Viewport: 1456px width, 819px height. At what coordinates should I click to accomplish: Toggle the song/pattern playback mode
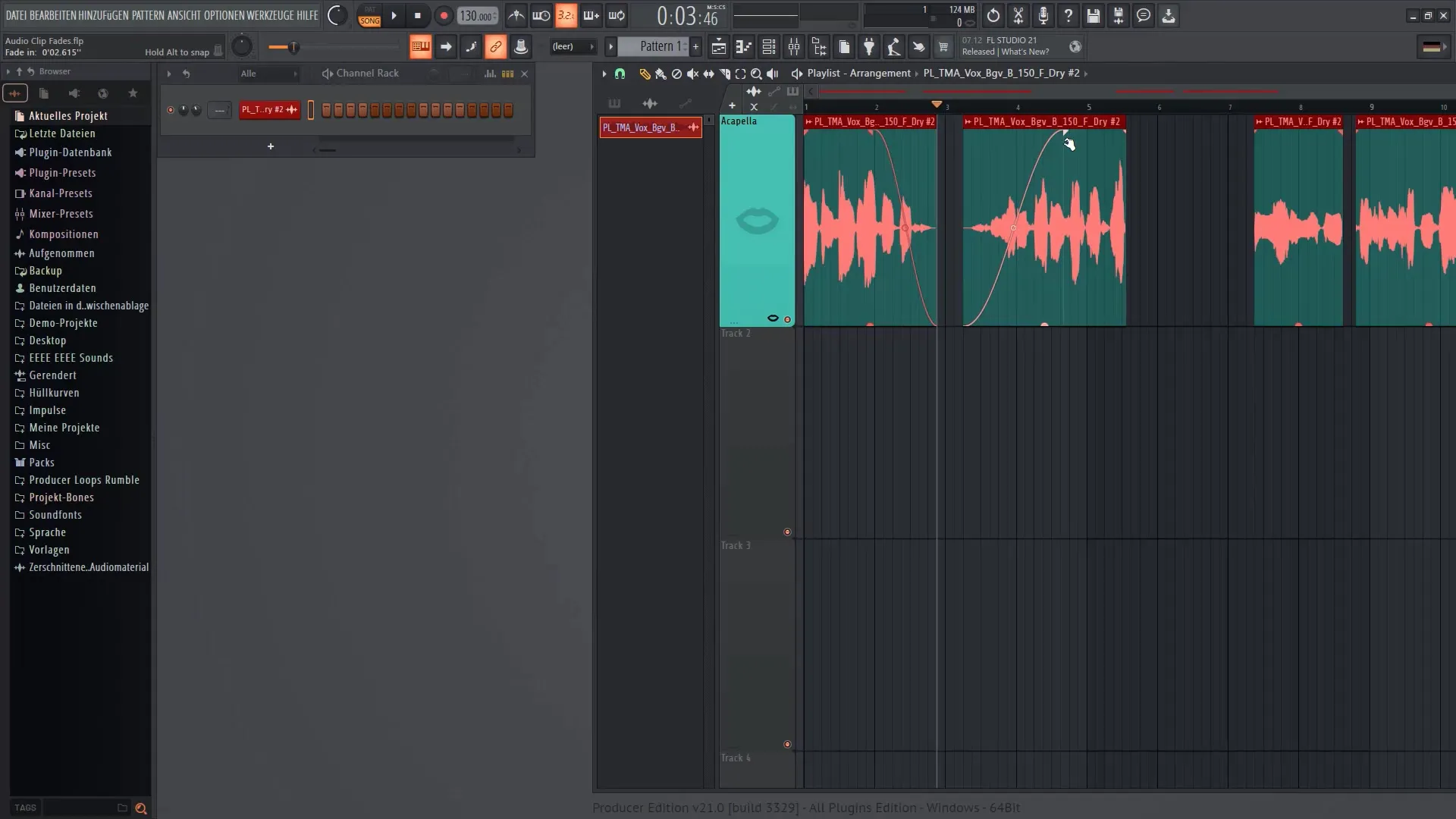[369, 15]
